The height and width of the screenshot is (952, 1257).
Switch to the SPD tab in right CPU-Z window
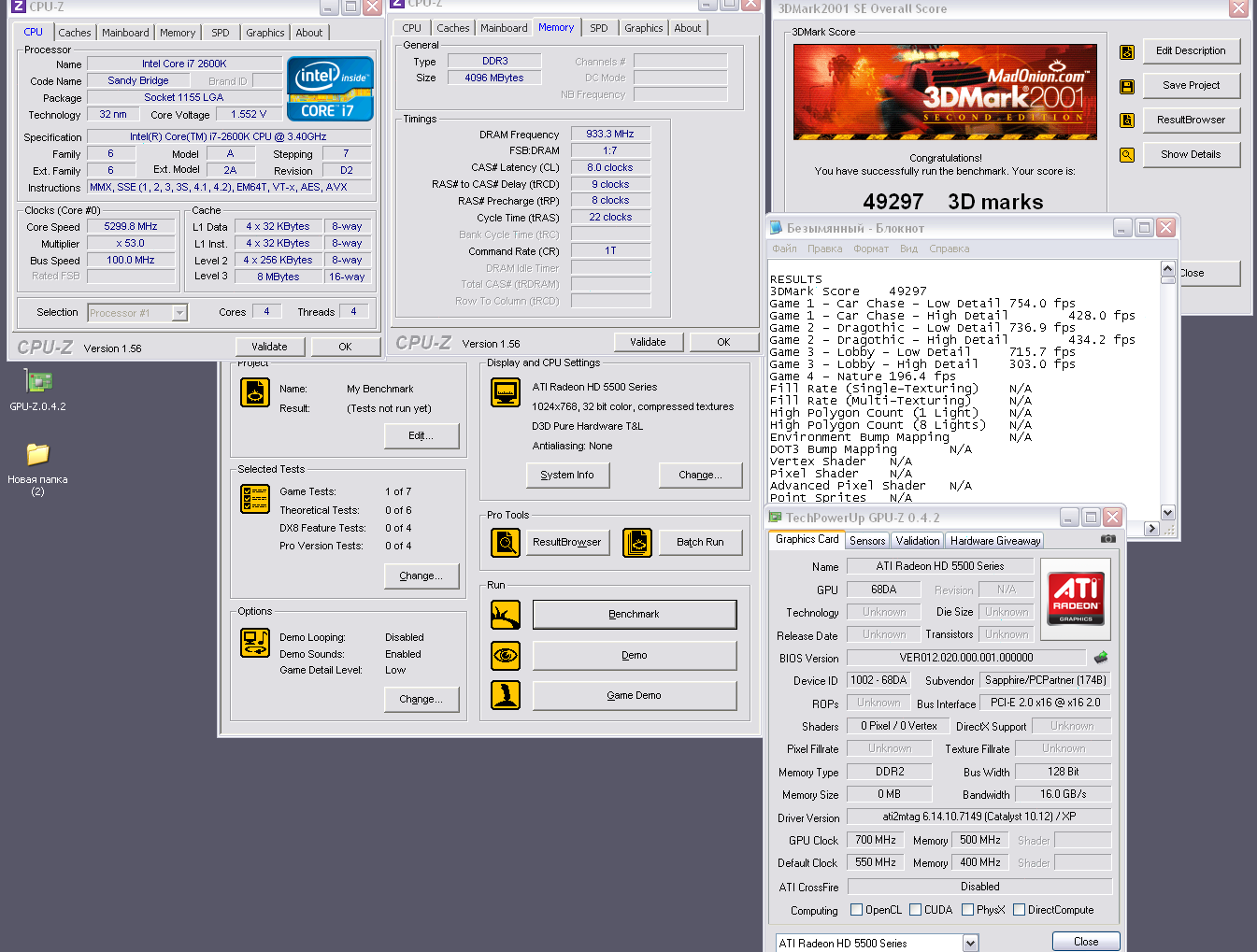tap(599, 28)
